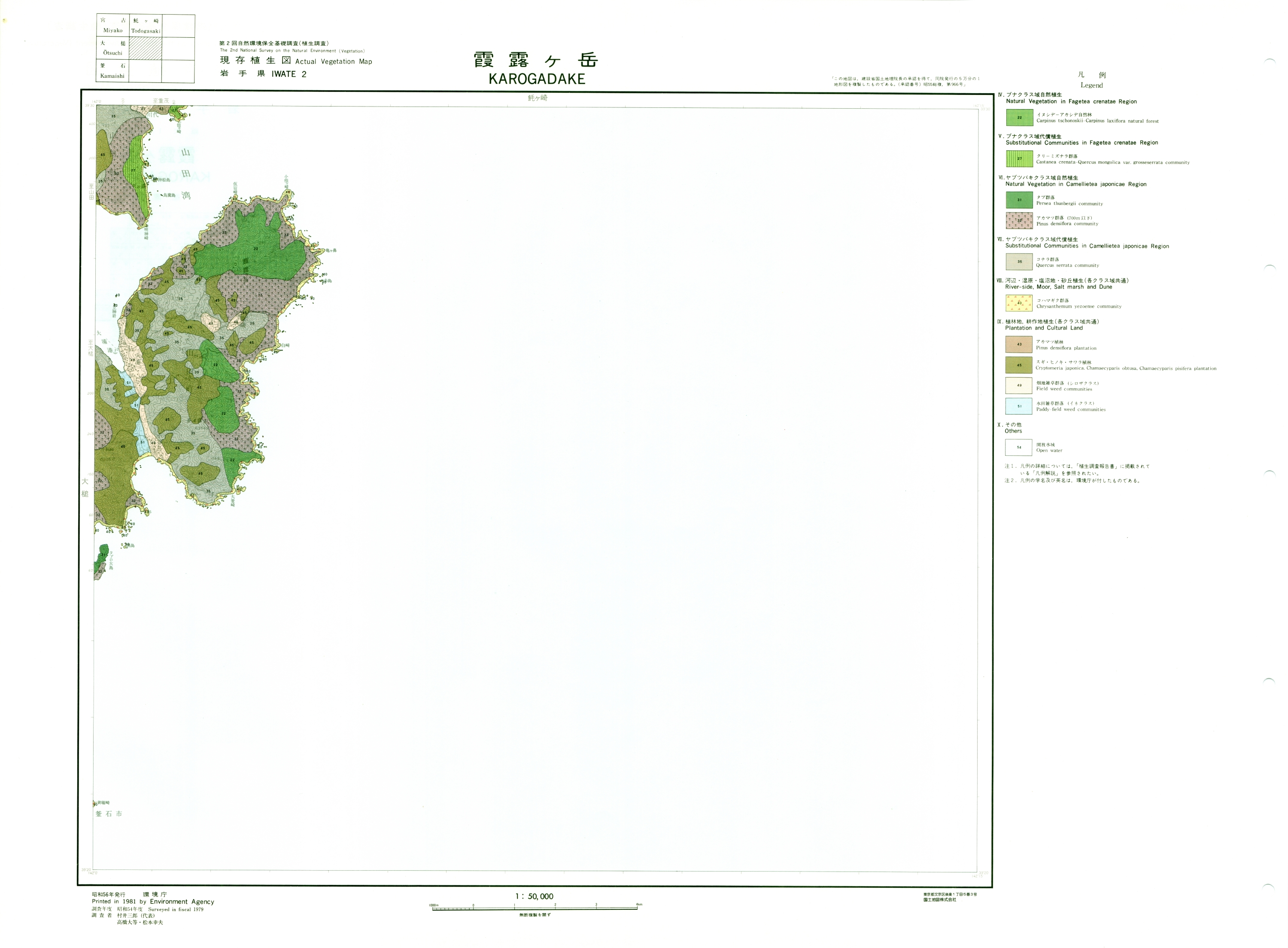The width and height of the screenshot is (1288, 948).
Task: Click the 大槌 label on left map margin
Action: pyautogui.click(x=85, y=488)
